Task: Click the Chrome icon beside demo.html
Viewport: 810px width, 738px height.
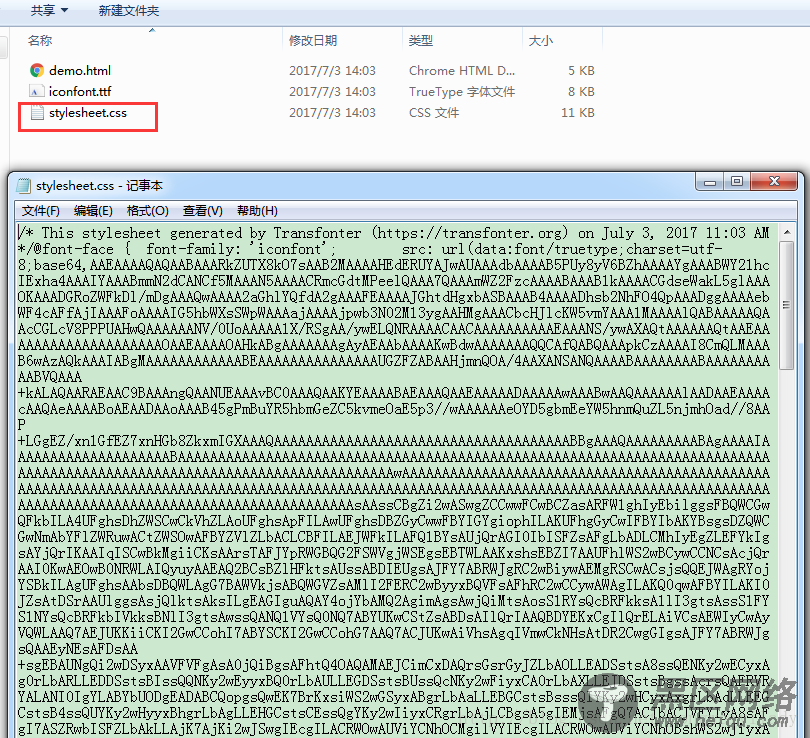Action: 37,70
